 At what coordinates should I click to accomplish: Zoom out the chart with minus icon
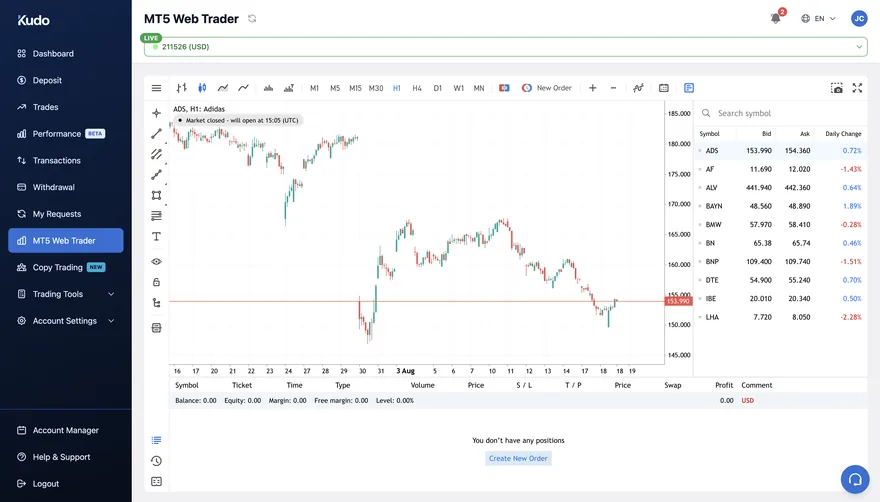(x=613, y=88)
